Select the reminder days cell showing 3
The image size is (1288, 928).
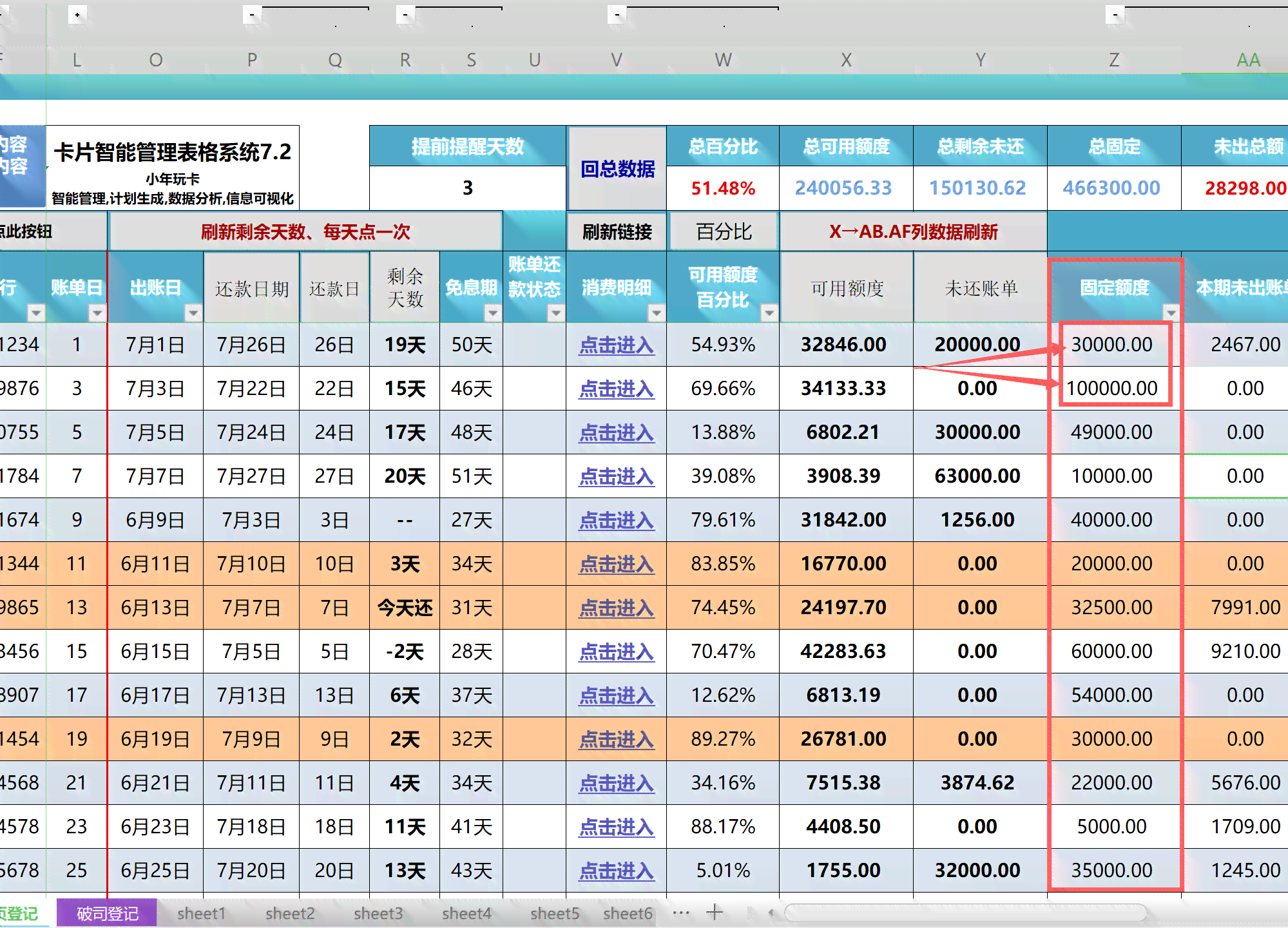pyautogui.click(x=468, y=188)
